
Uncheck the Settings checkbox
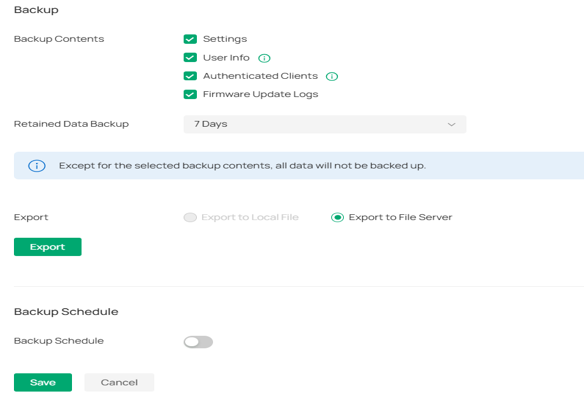pos(190,39)
